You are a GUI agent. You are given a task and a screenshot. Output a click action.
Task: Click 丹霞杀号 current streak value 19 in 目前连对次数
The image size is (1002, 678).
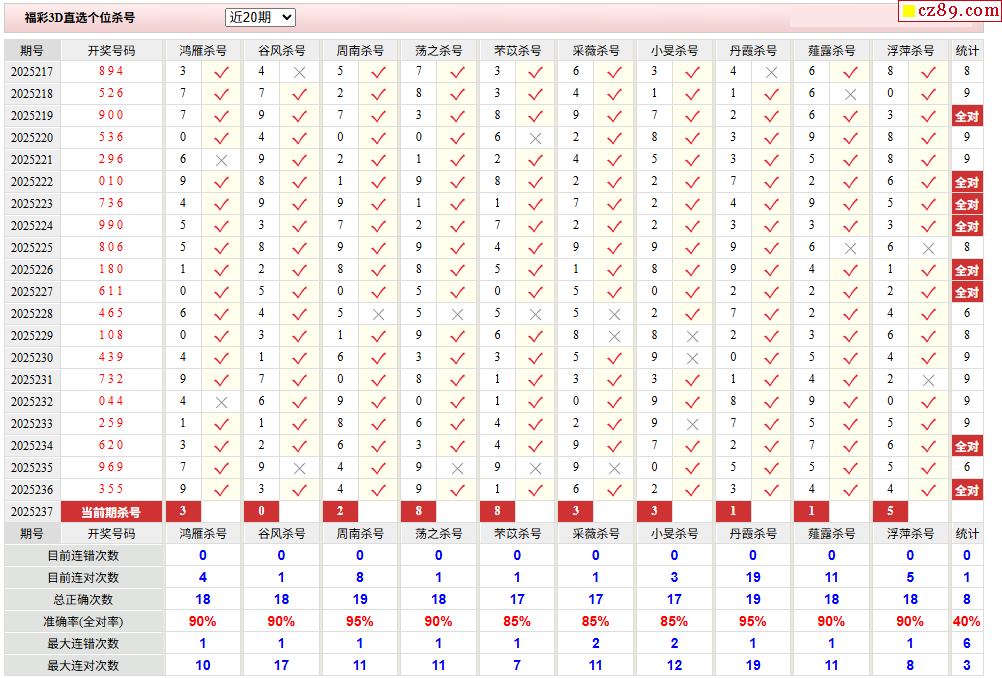[753, 578]
